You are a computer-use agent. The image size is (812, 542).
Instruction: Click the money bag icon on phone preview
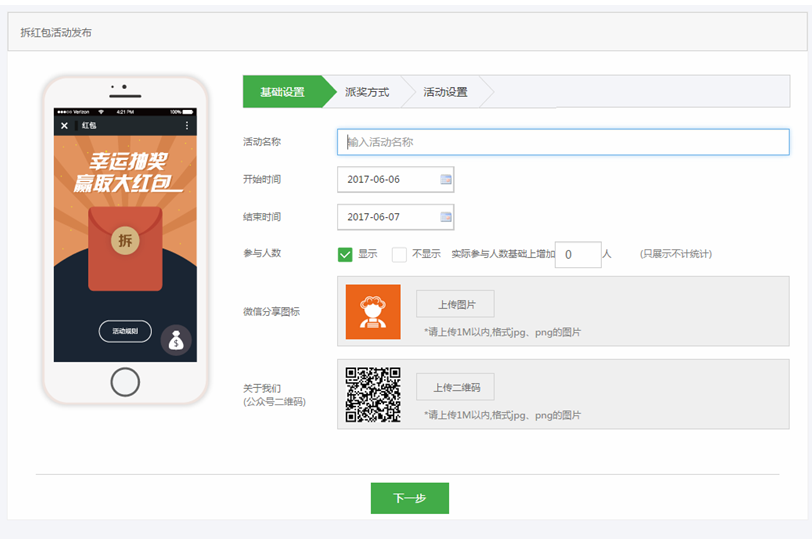point(176,340)
